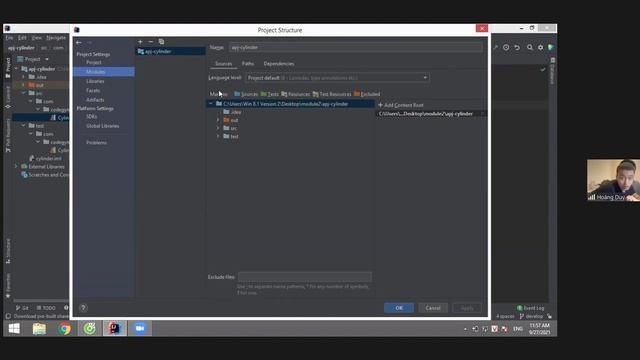Screen dimensions: 640x360
Task: Click Cancel button
Action: click(433, 308)
